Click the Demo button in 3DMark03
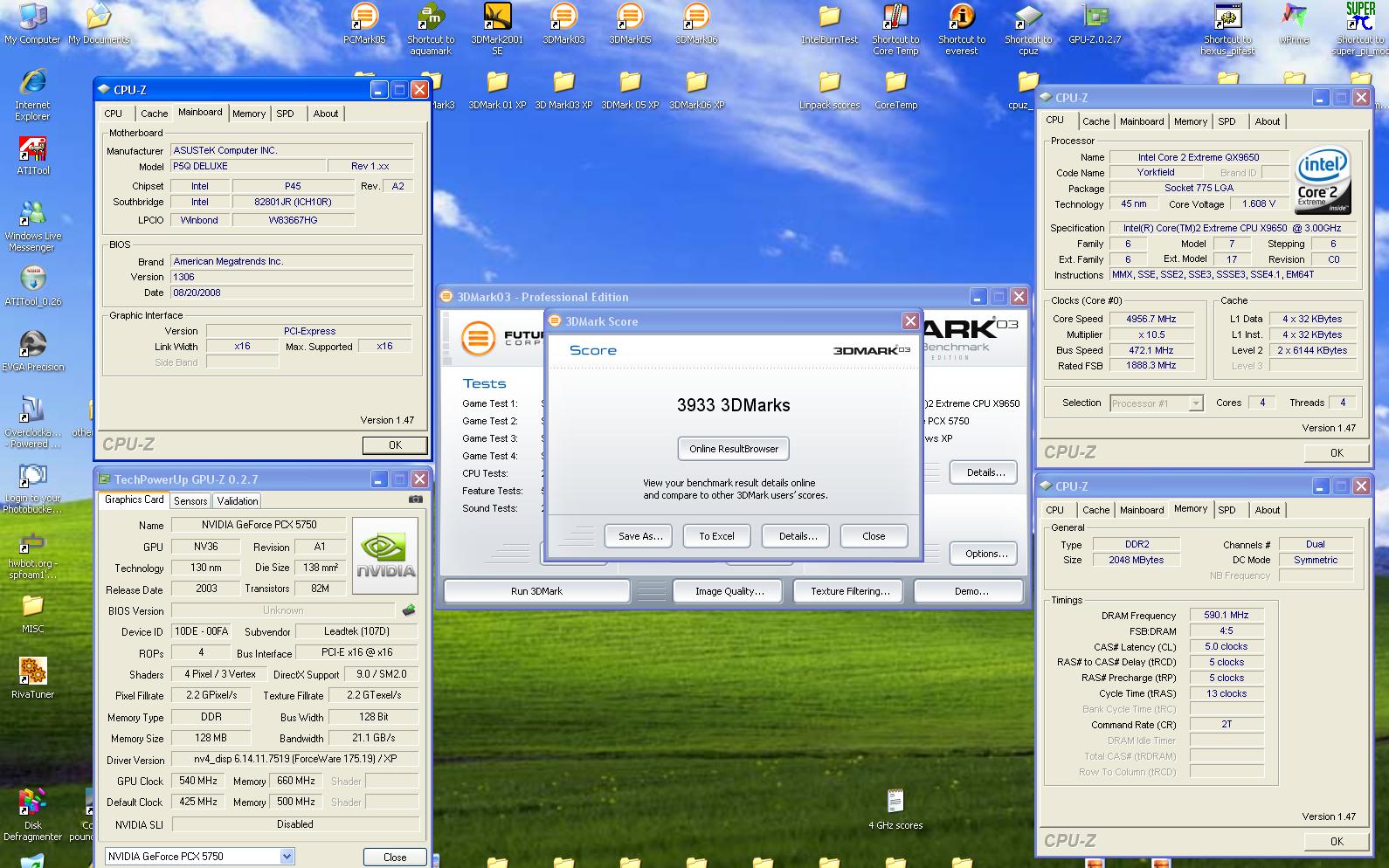The height and width of the screenshot is (868, 1389). tap(969, 591)
